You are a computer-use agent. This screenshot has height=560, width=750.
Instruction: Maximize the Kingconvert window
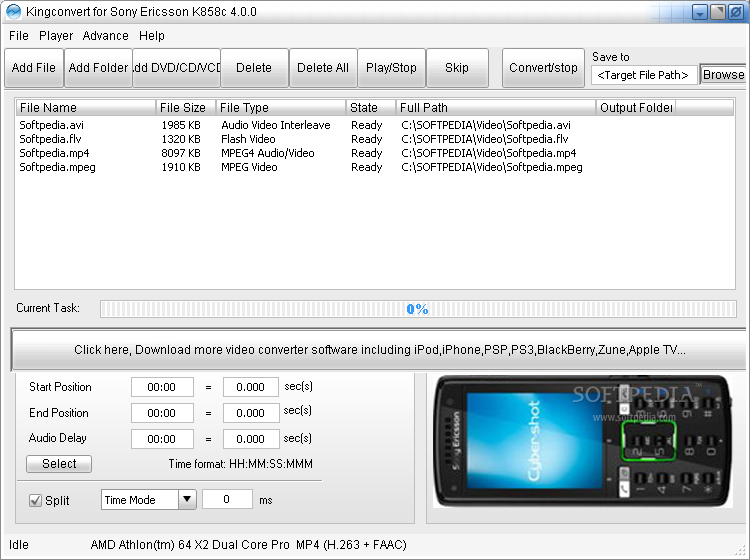click(718, 12)
